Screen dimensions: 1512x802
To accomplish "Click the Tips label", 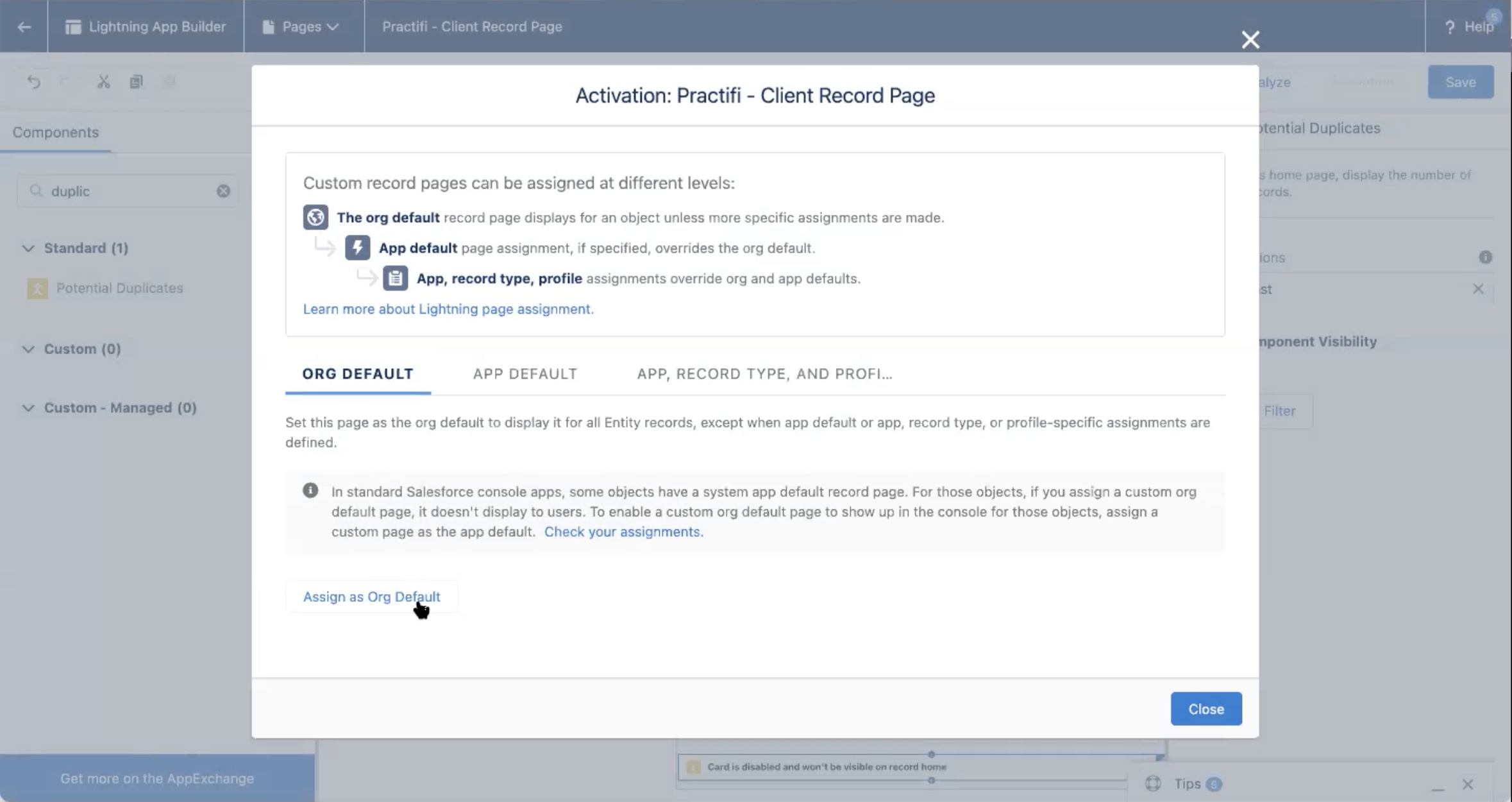I will 1187,783.
